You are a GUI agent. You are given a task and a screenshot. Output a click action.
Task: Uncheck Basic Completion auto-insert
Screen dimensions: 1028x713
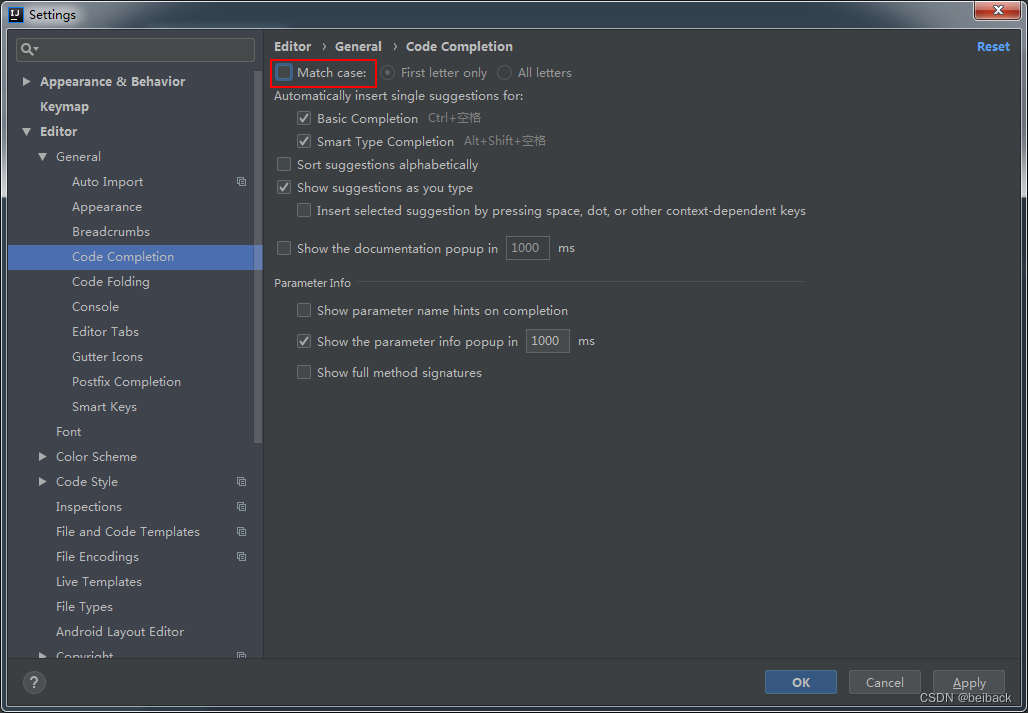[x=304, y=119]
